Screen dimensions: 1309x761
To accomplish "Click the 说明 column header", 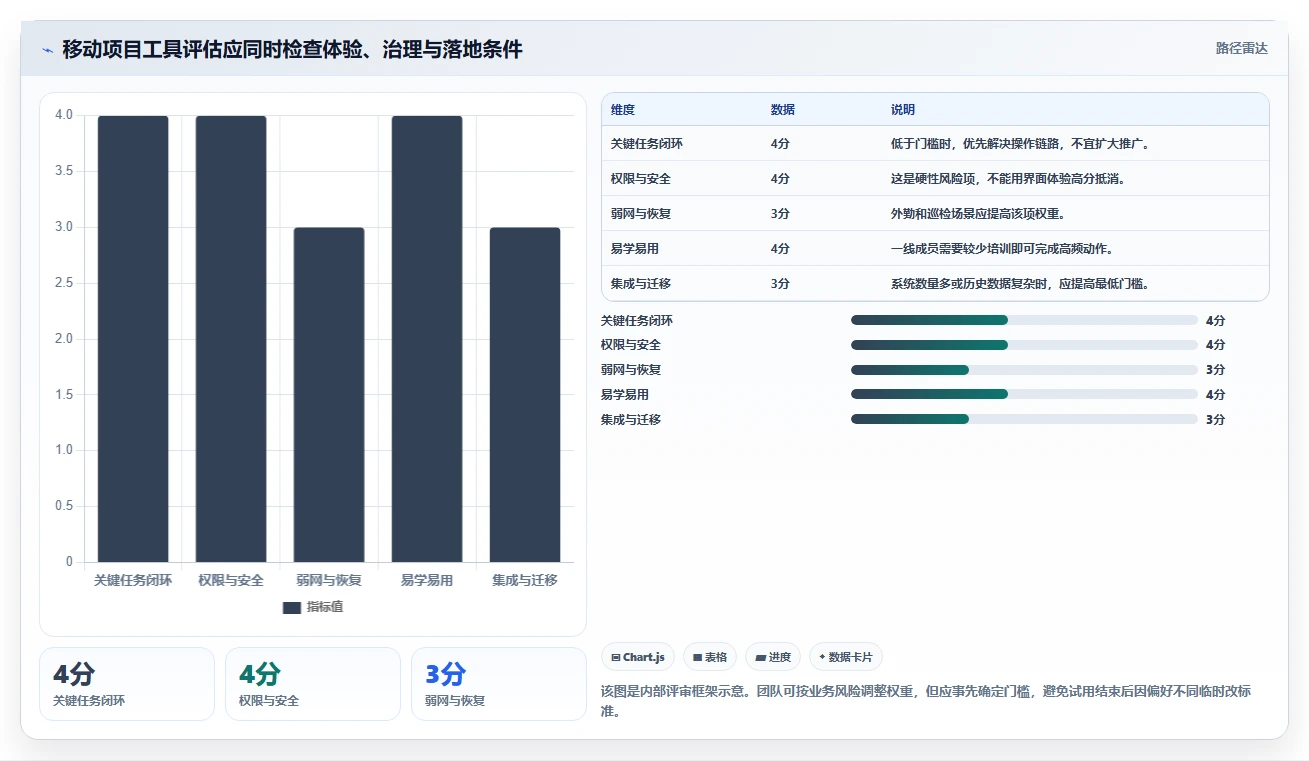I will click(903, 110).
